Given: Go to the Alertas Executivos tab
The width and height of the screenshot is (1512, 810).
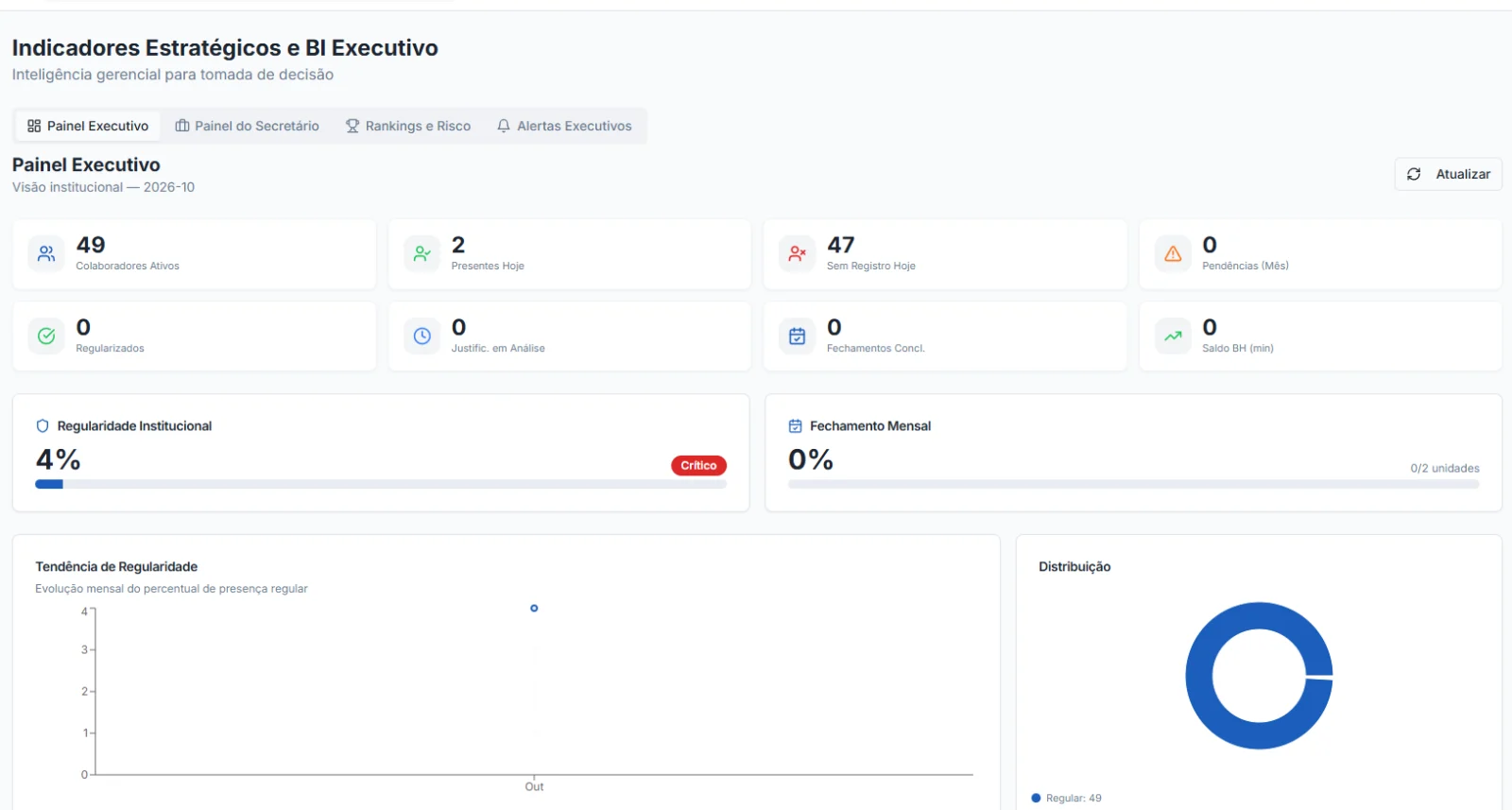Looking at the screenshot, I should 564,126.
